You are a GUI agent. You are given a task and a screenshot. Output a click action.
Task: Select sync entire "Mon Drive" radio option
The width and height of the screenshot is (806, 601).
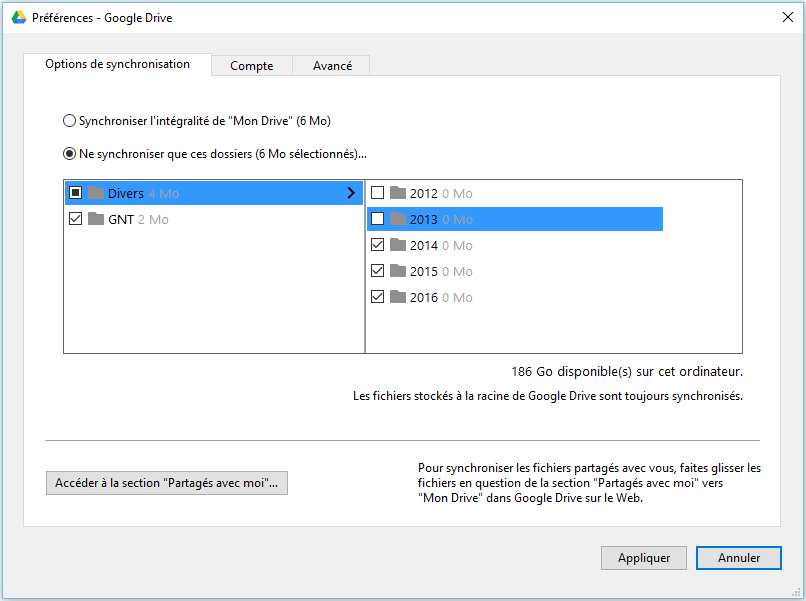pyautogui.click(x=69, y=121)
